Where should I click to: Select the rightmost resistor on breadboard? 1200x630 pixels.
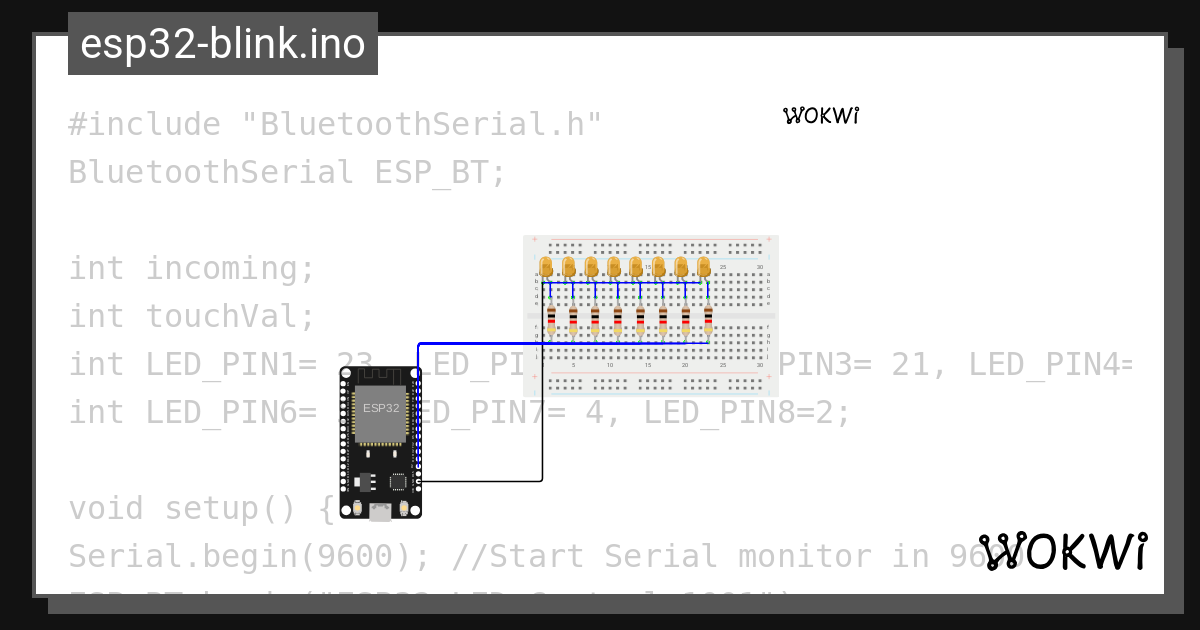708,320
